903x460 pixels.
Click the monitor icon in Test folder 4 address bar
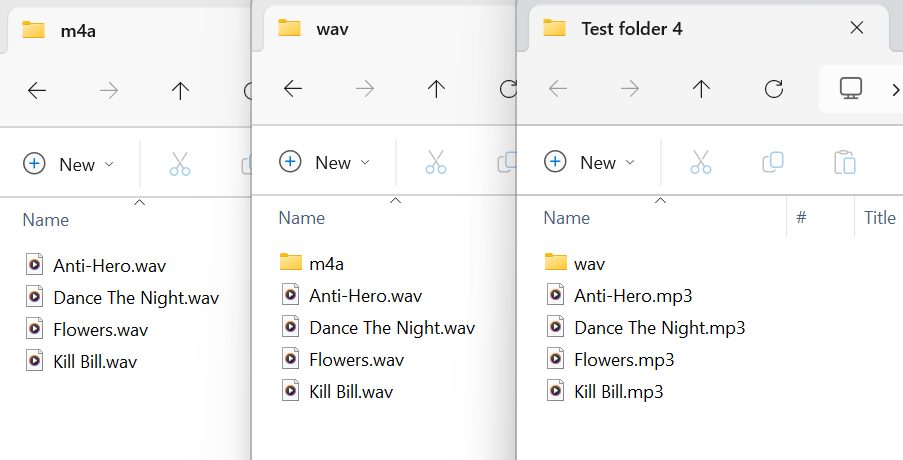[851, 89]
